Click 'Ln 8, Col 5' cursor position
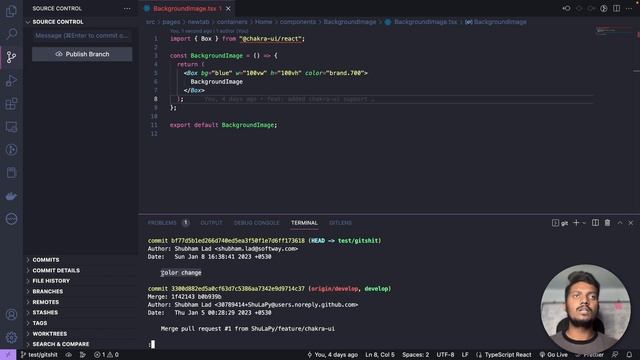640x360 pixels. click(x=380, y=355)
